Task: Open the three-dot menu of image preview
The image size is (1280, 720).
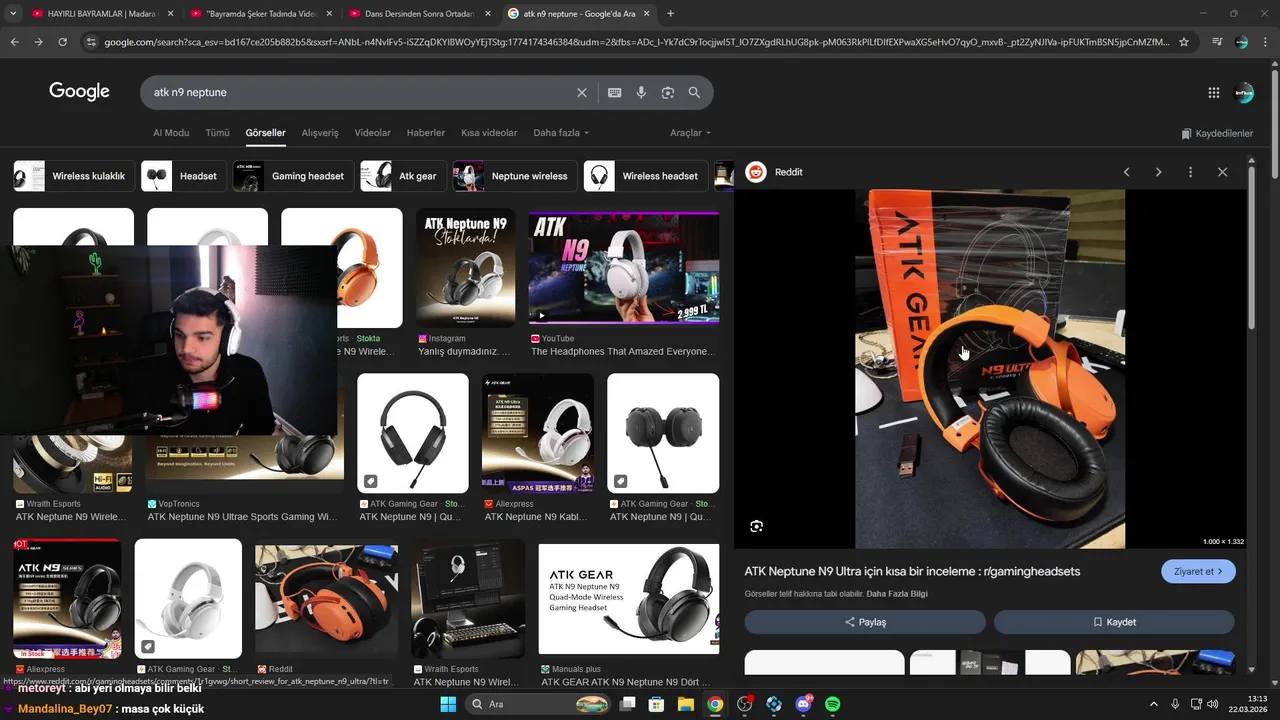Action: pyautogui.click(x=1190, y=172)
